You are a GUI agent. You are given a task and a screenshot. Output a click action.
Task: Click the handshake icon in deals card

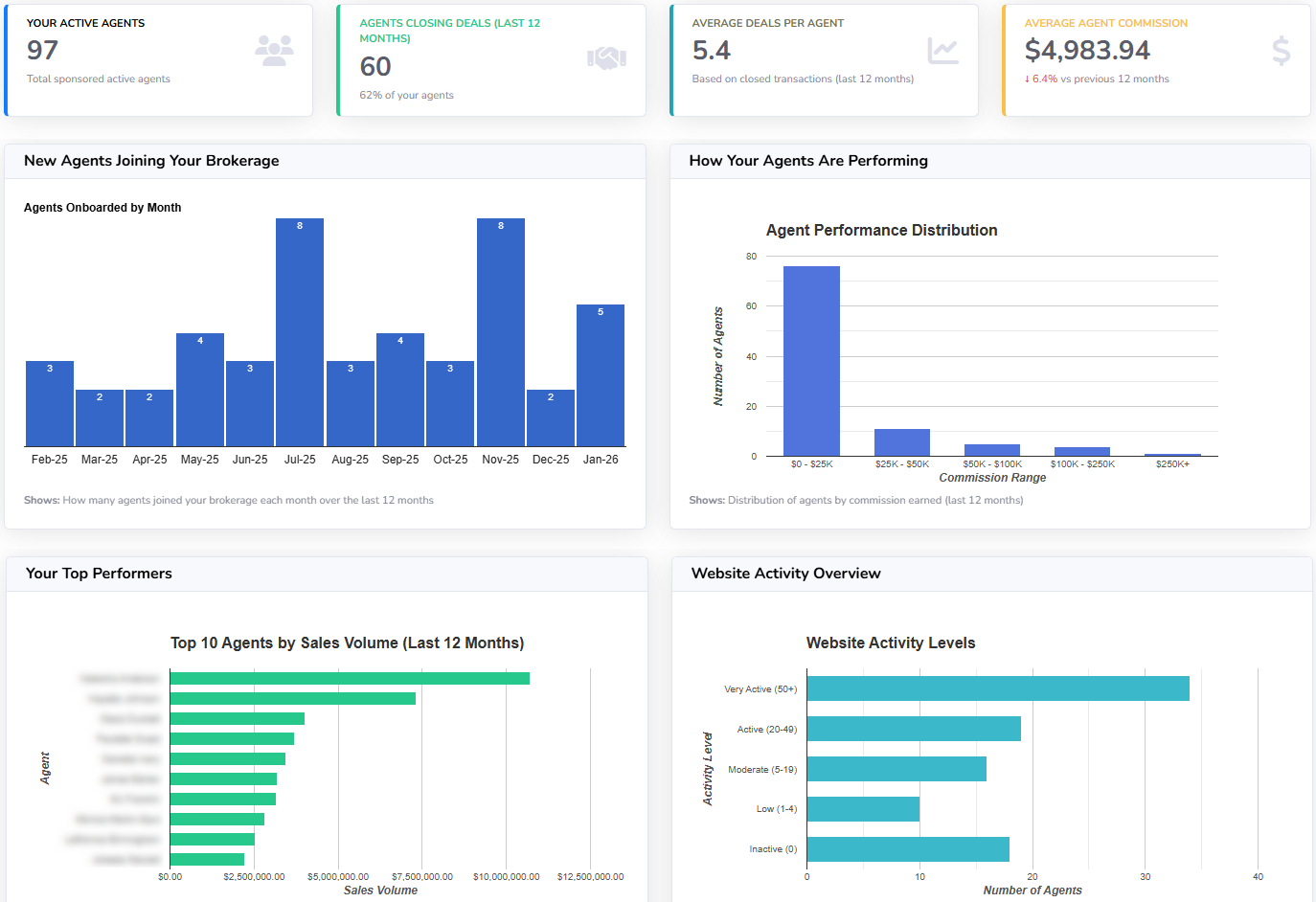click(606, 58)
